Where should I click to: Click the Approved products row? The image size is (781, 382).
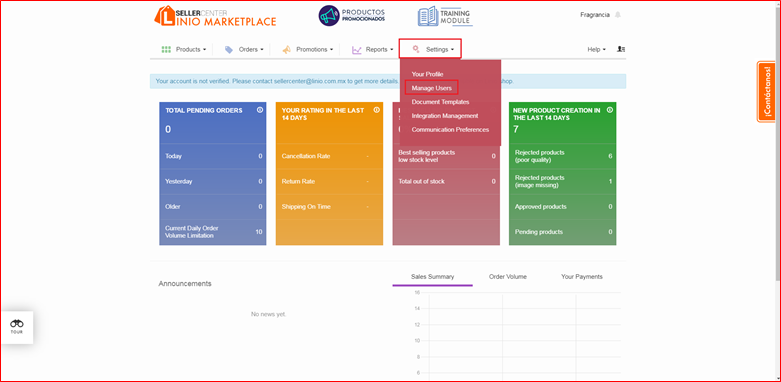point(562,207)
